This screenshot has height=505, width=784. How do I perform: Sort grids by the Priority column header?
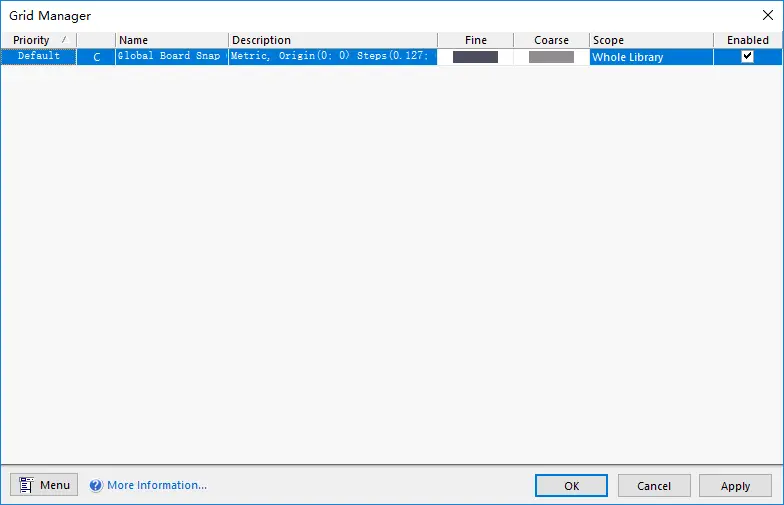click(38, 40)
